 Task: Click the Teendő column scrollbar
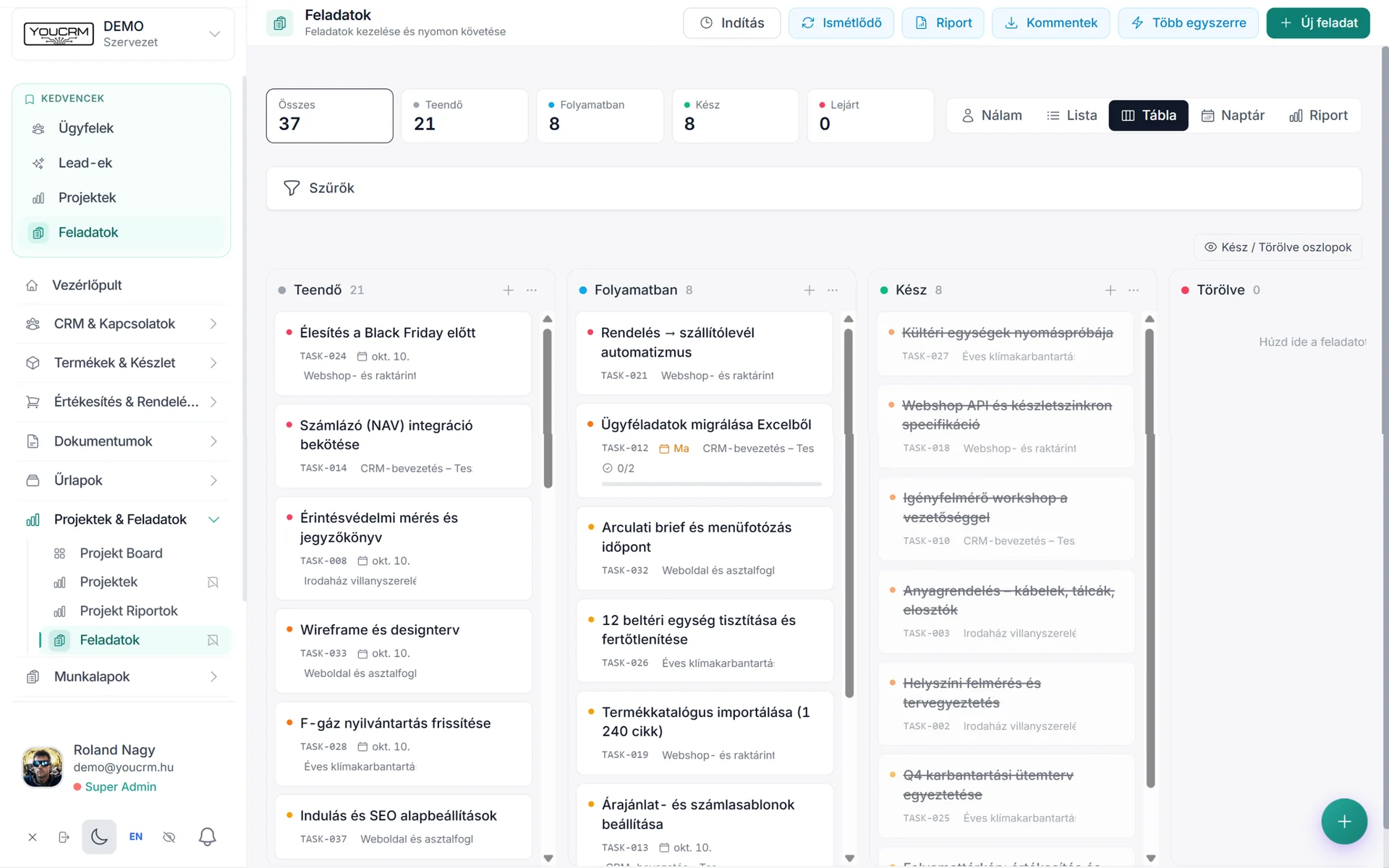coord(548,409)
